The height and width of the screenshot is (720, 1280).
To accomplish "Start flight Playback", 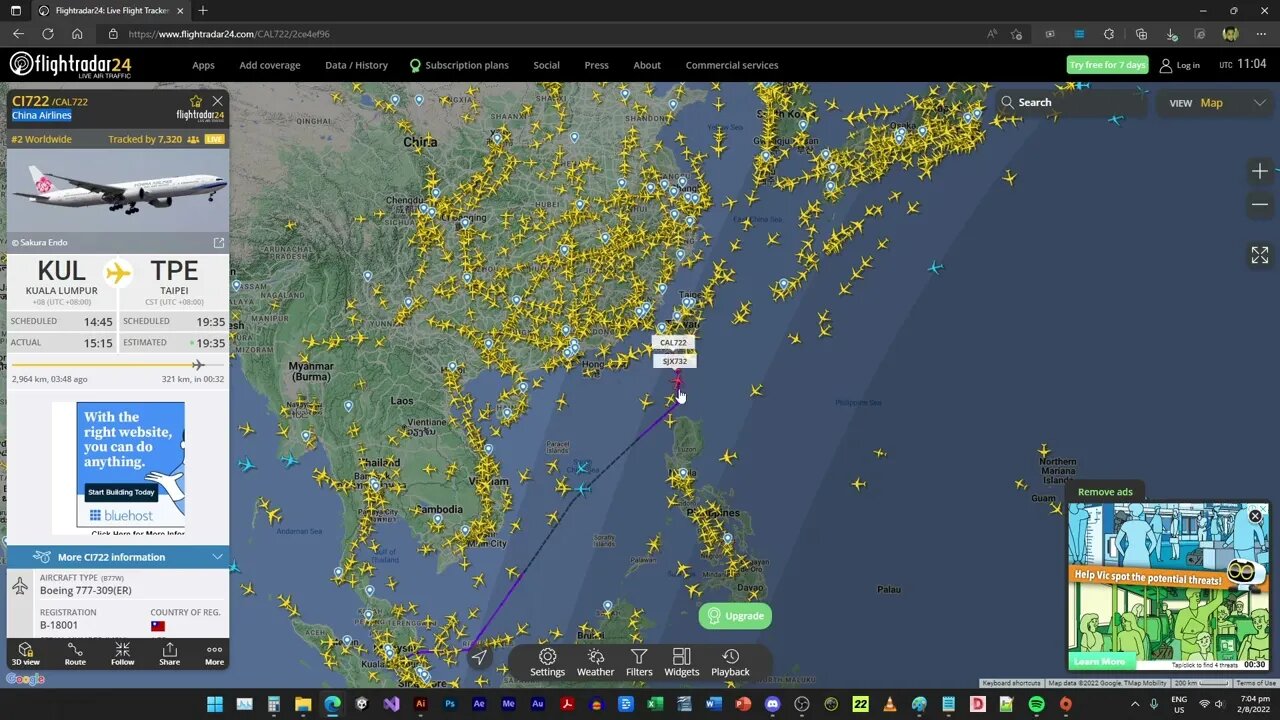I will tap(730, 662).
